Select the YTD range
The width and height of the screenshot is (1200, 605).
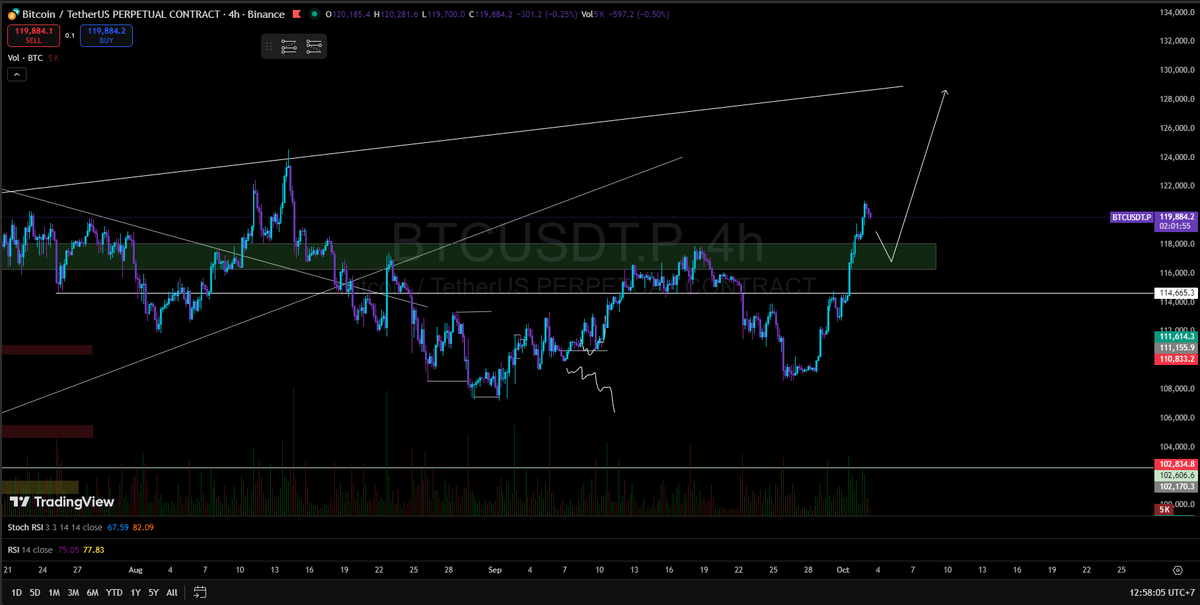[112, 591]
